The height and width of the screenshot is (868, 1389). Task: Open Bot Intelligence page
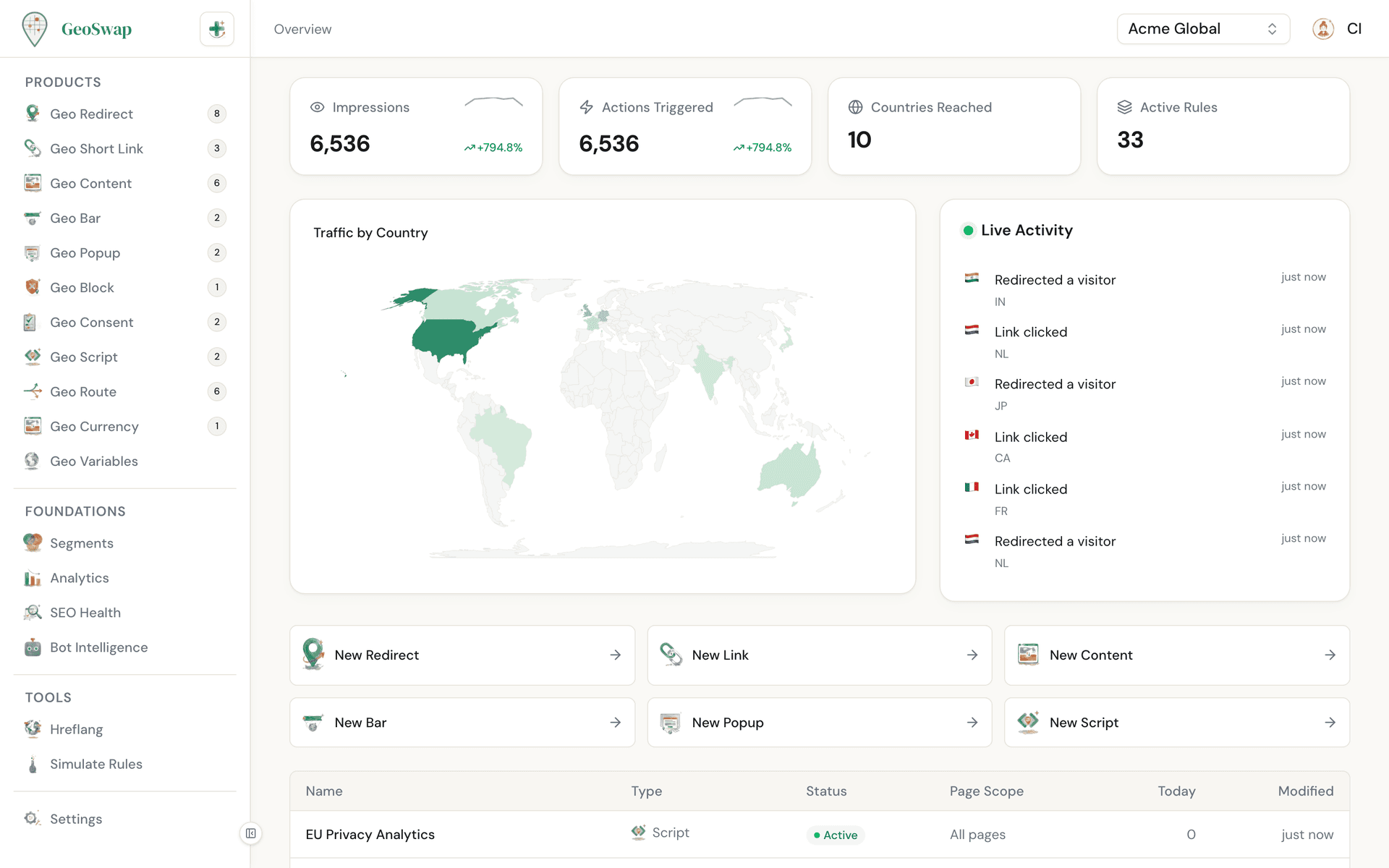(98, 647)
